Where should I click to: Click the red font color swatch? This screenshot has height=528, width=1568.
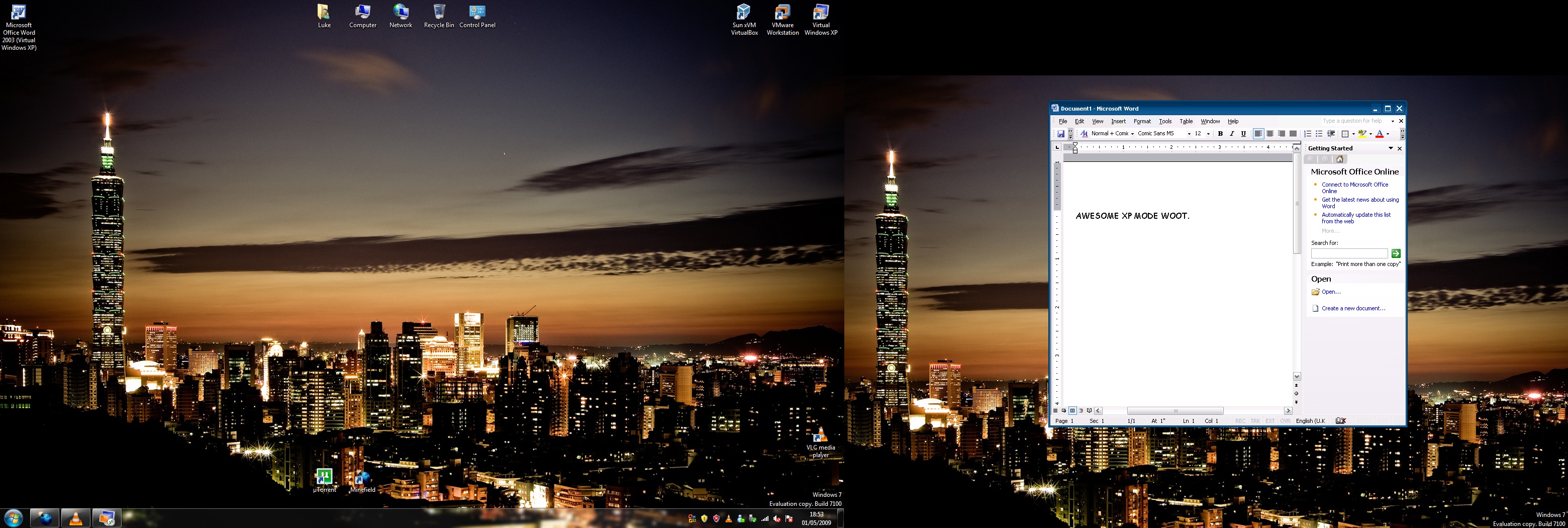pyautogui.click(x=1380, y=134)
